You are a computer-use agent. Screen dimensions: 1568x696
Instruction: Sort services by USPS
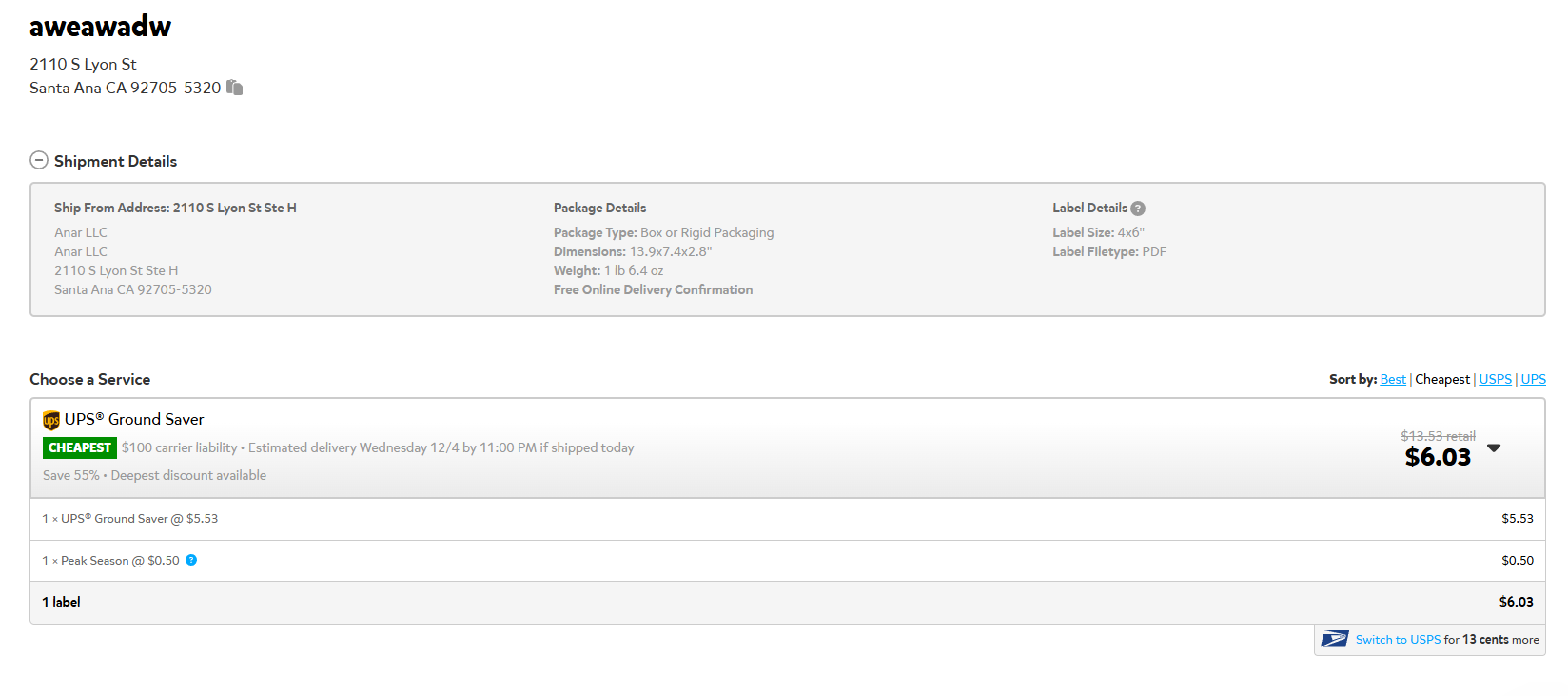coord(1495,379)
